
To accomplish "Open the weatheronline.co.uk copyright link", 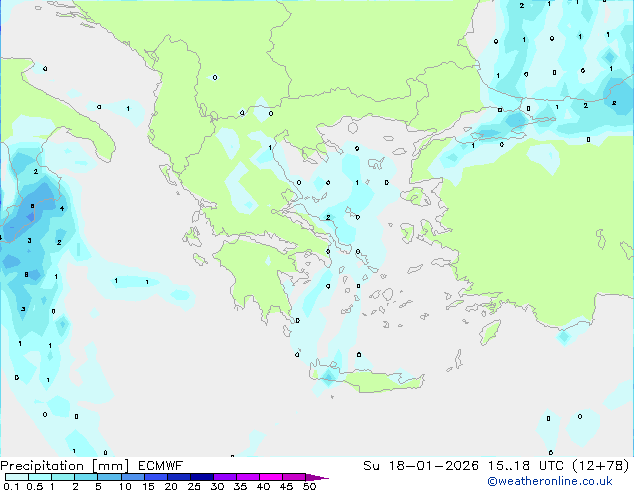I will [550, 481].
